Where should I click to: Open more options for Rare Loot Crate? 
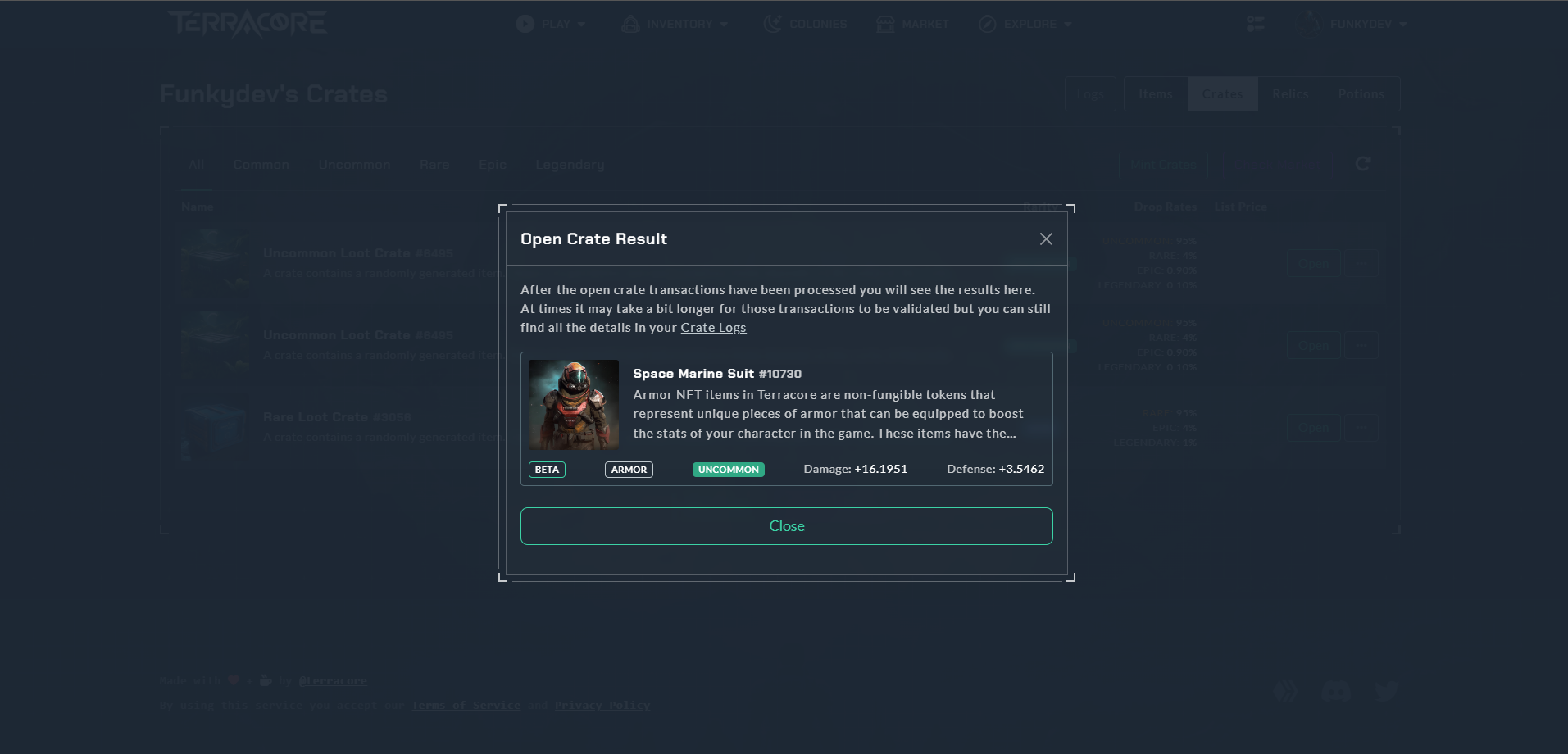pyautogui.click(x=1361, y=427)
